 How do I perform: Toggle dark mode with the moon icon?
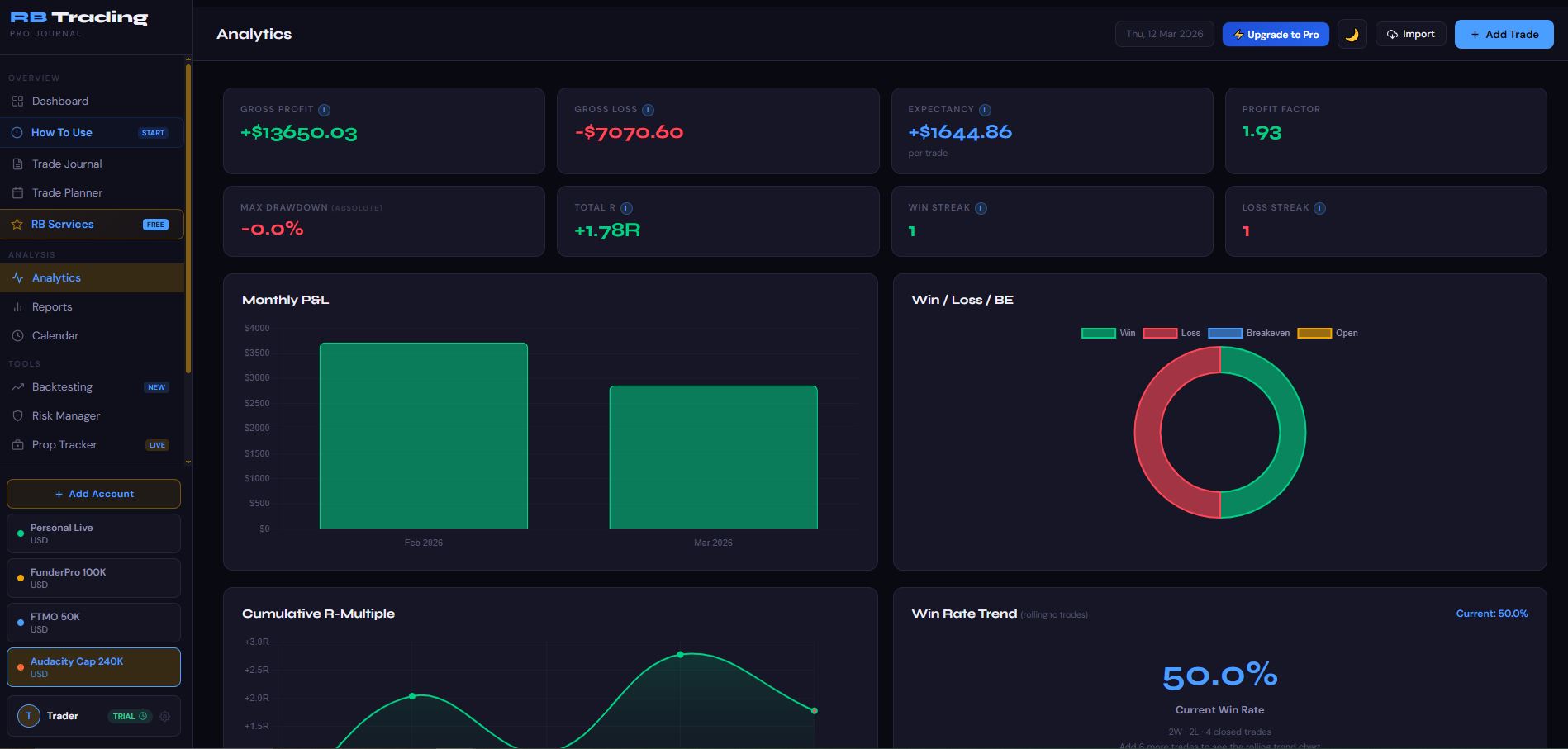[1352, 34]
